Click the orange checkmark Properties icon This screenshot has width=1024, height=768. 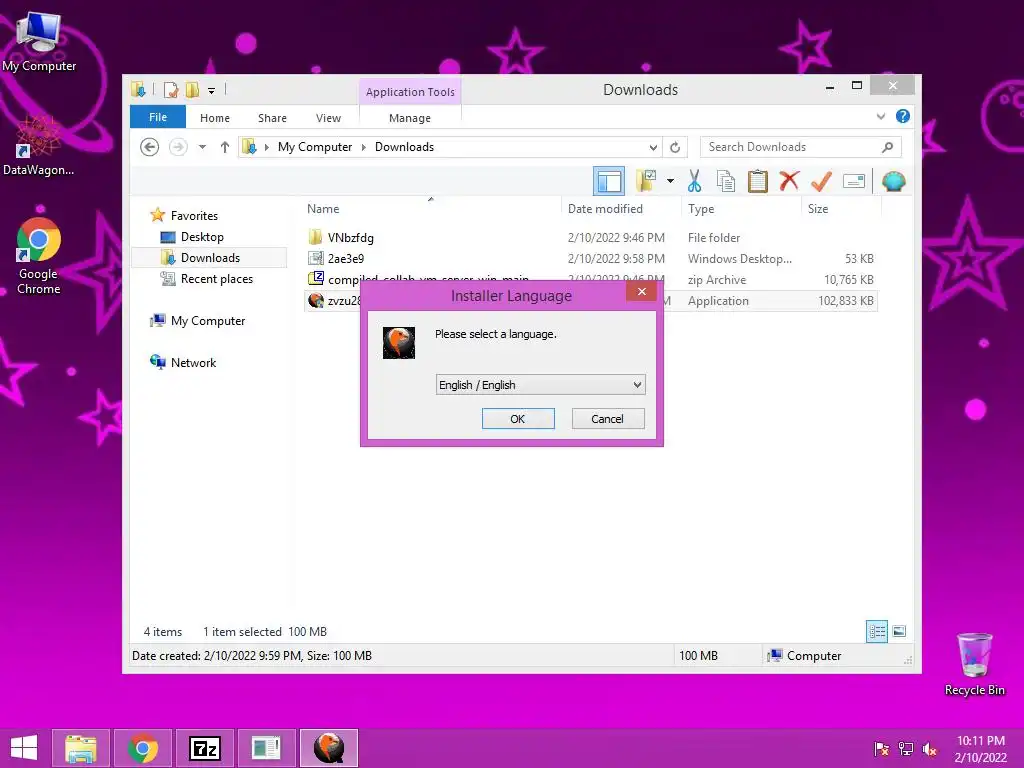[822, 181]
